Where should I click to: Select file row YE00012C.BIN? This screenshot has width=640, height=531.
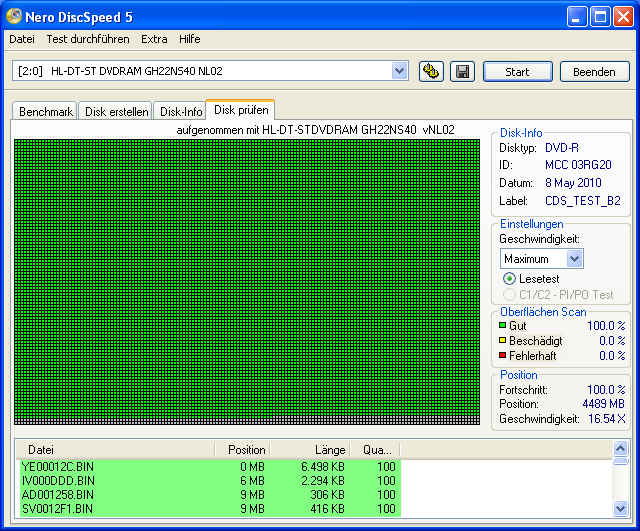tap(210, 467)
